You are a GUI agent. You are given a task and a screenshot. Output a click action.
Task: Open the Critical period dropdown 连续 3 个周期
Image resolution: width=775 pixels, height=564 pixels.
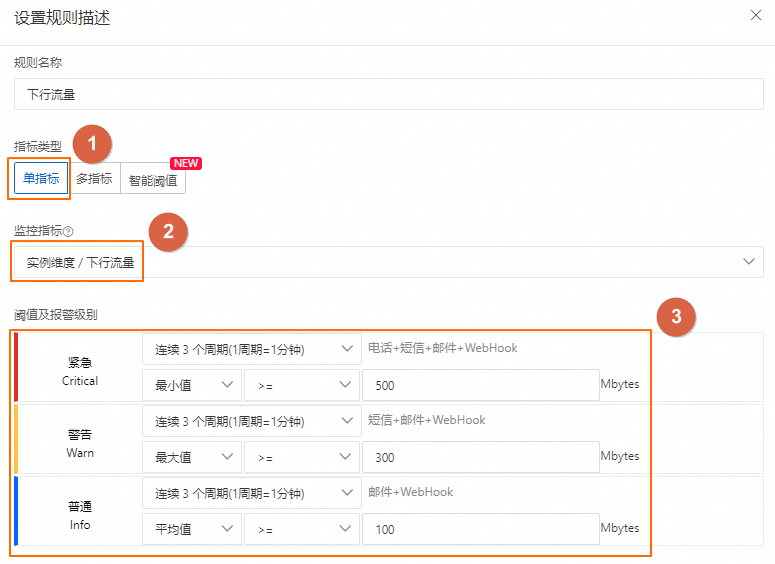(252, 349)
